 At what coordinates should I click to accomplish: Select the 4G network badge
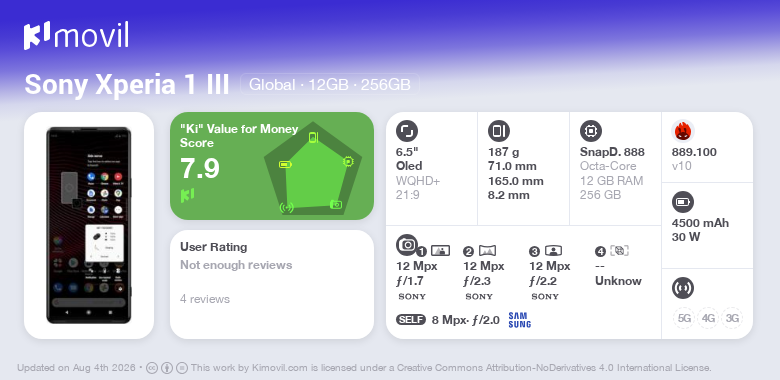tap(708, 318)
